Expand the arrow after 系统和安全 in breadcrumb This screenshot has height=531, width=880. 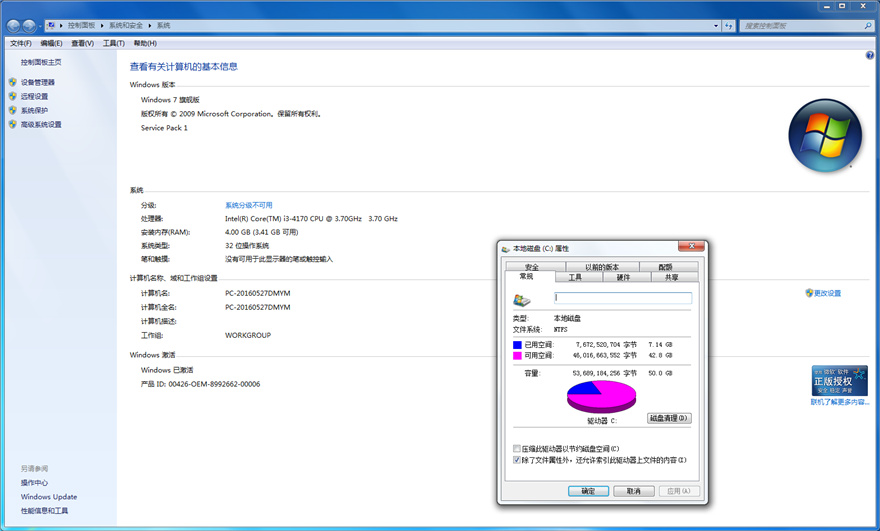[150, 26]
